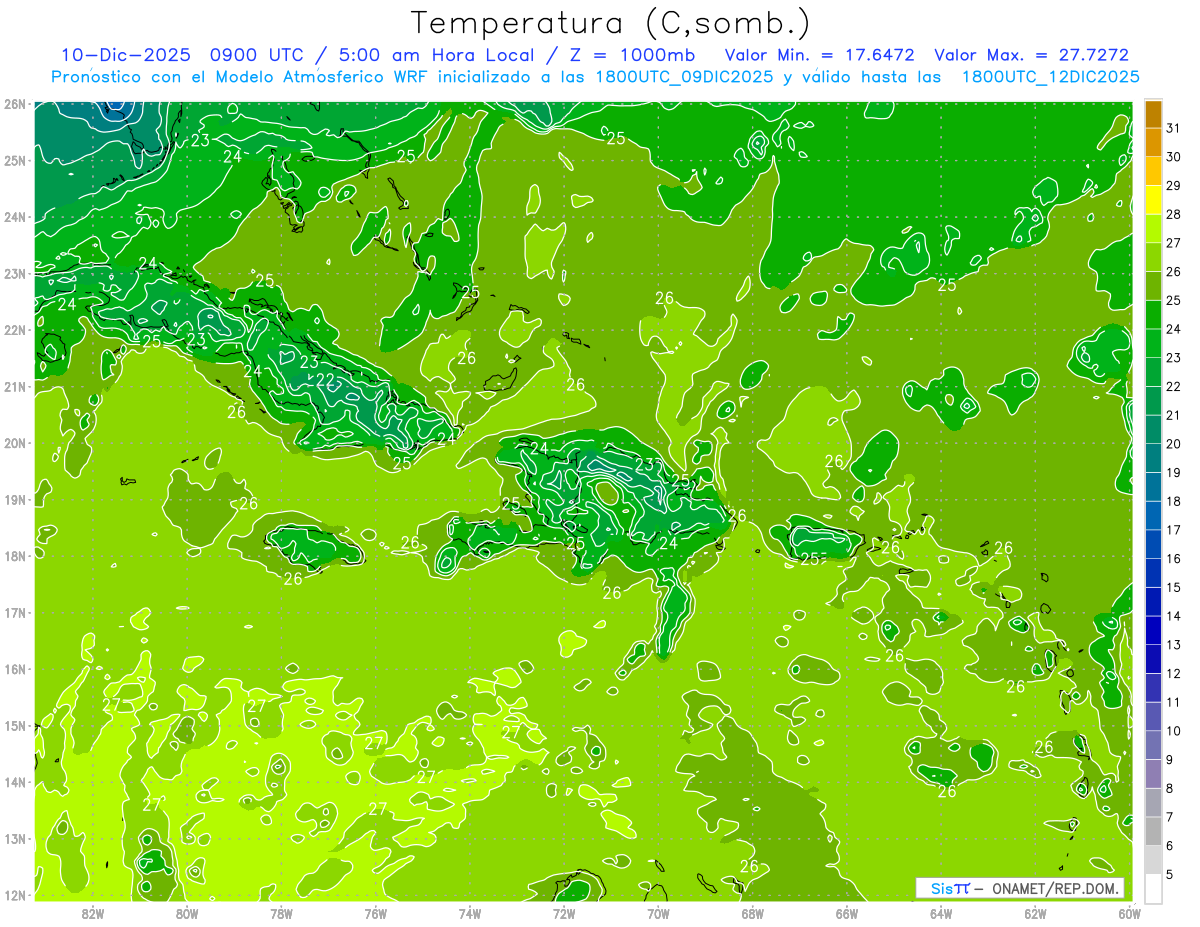1200x927 pixels.
Task: Click the '74W' longitude axis label
Action: point(469,913)
